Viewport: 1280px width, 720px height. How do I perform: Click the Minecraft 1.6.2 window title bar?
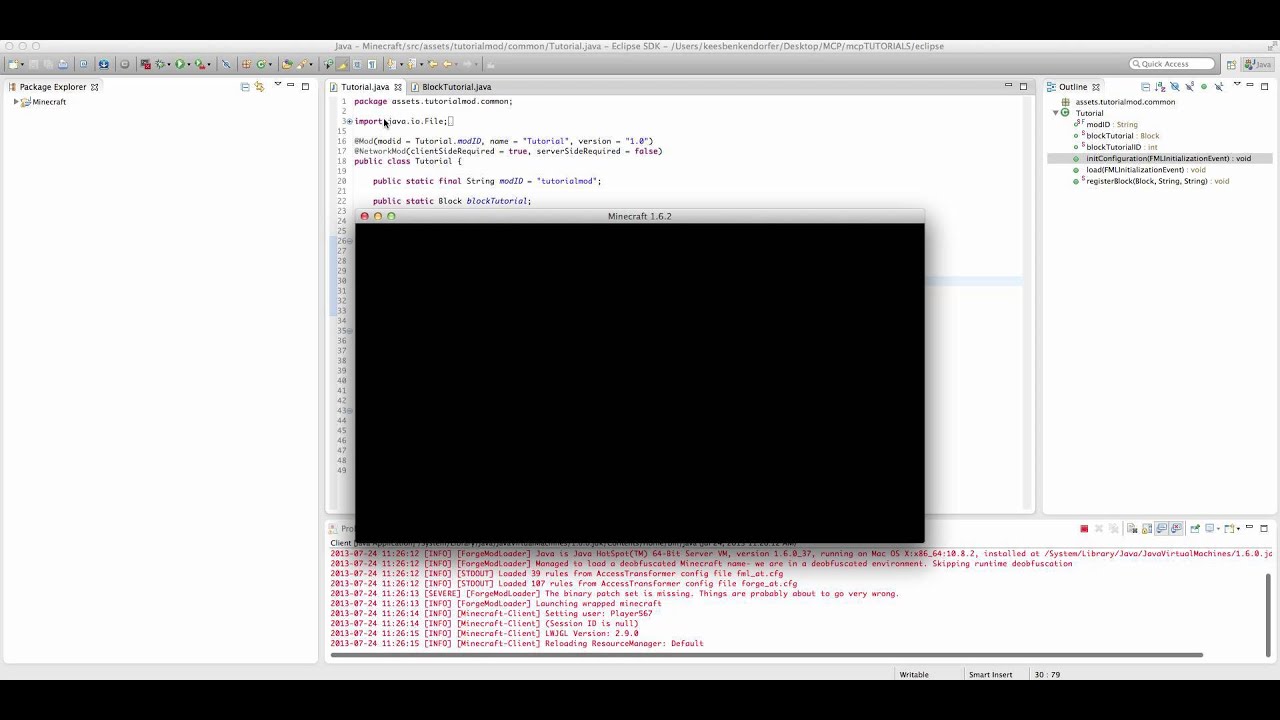pos(640,216)
